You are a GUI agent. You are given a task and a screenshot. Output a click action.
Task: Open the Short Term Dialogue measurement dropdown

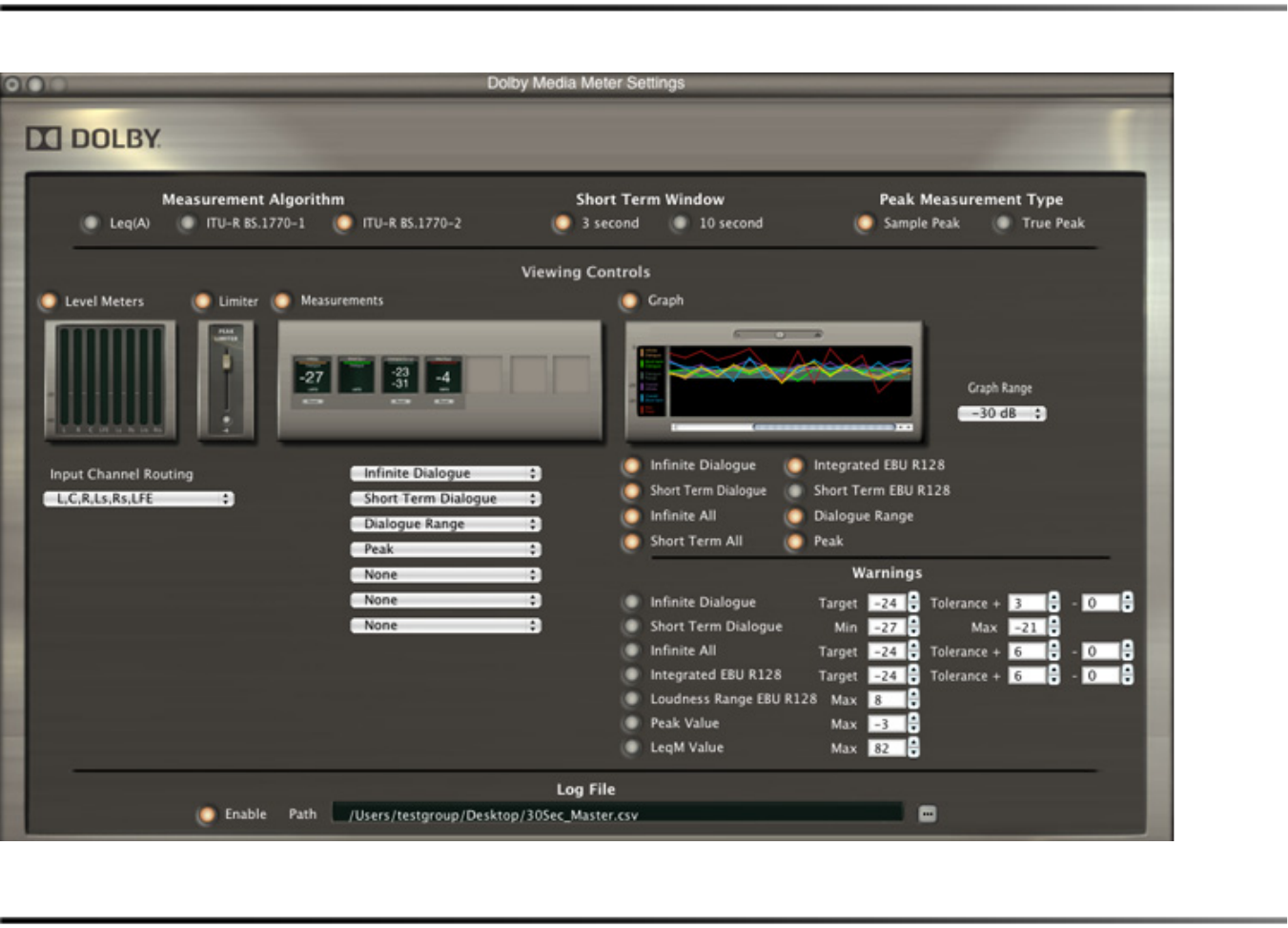coord(445,499)
